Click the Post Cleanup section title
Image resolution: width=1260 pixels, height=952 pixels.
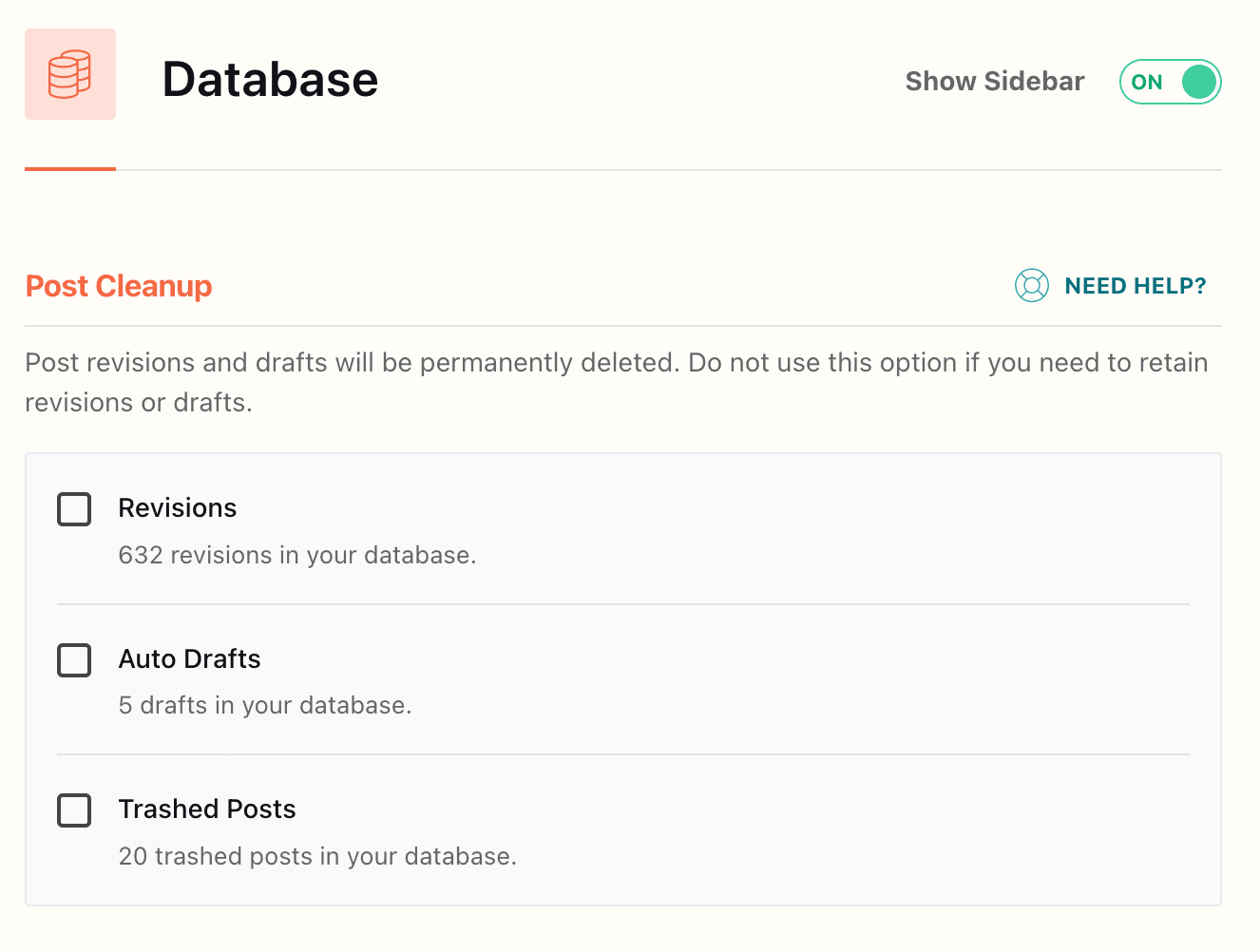[119, 286]
